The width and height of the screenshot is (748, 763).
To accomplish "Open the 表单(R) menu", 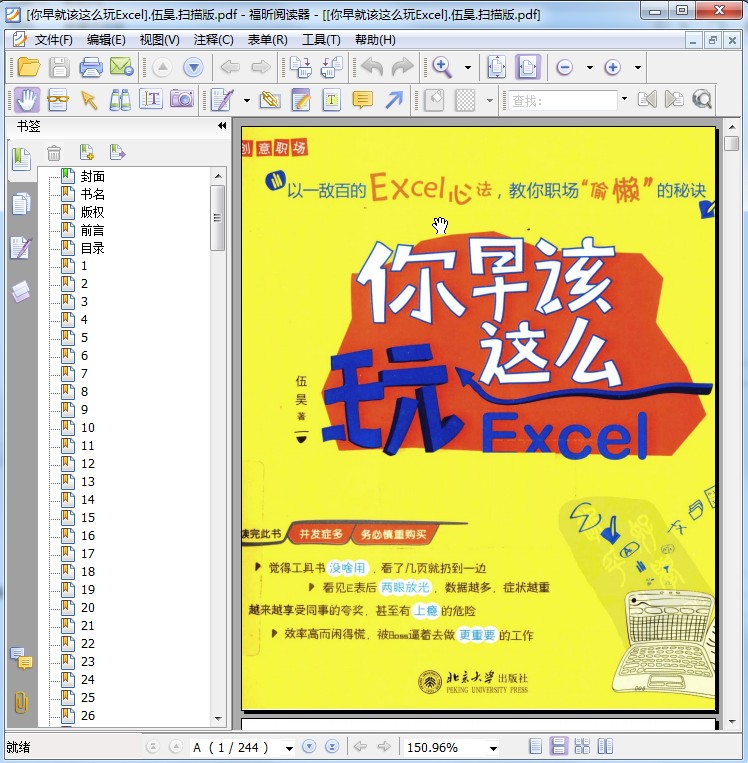I will click(267, 39).
